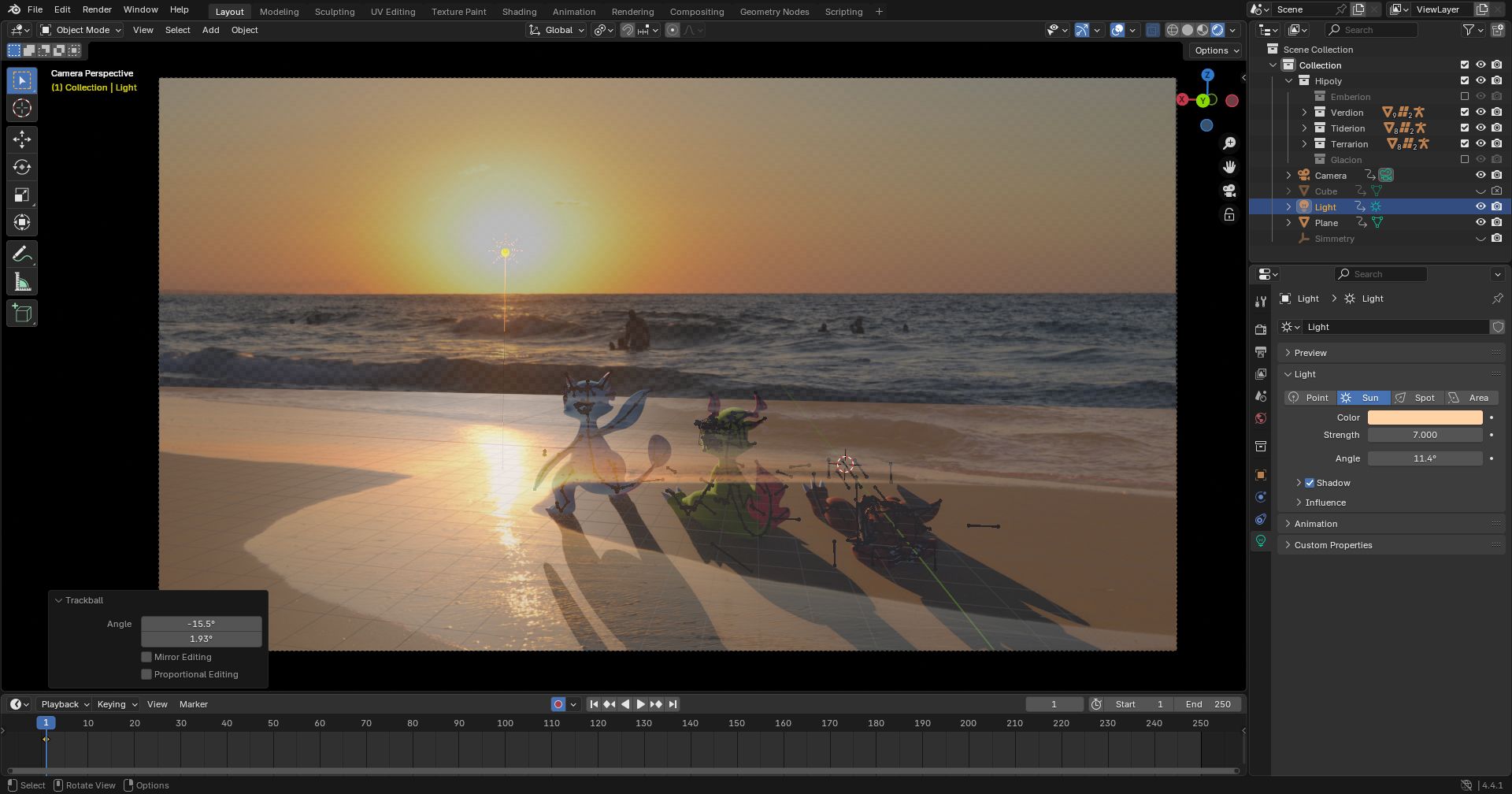
Task: Open the World properties tab
Action: (1261, 417)
